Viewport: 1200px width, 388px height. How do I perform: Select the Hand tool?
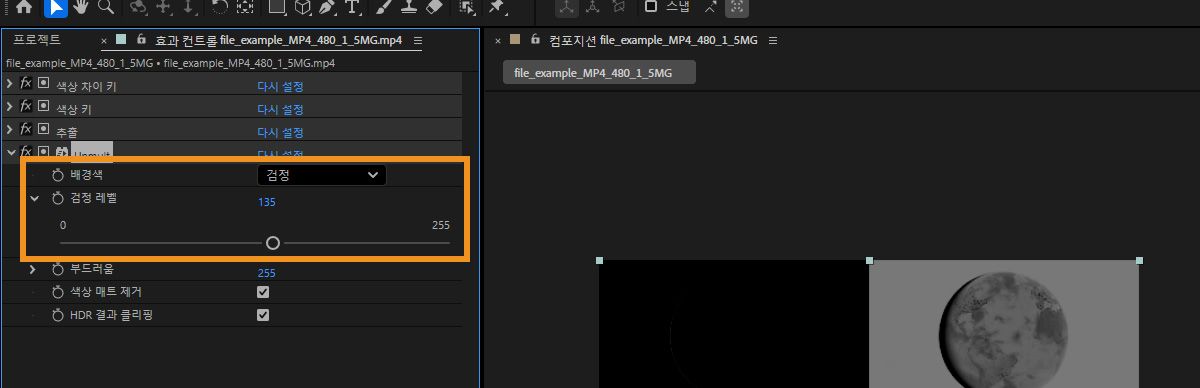[80, 7]
